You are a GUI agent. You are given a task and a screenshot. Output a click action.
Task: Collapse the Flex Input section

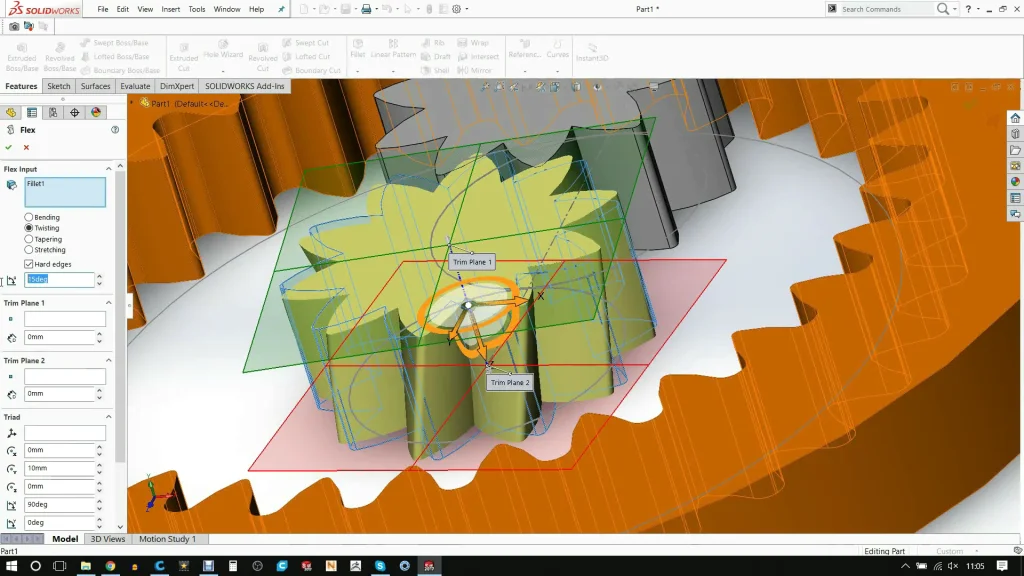click(x=108, y=169)
